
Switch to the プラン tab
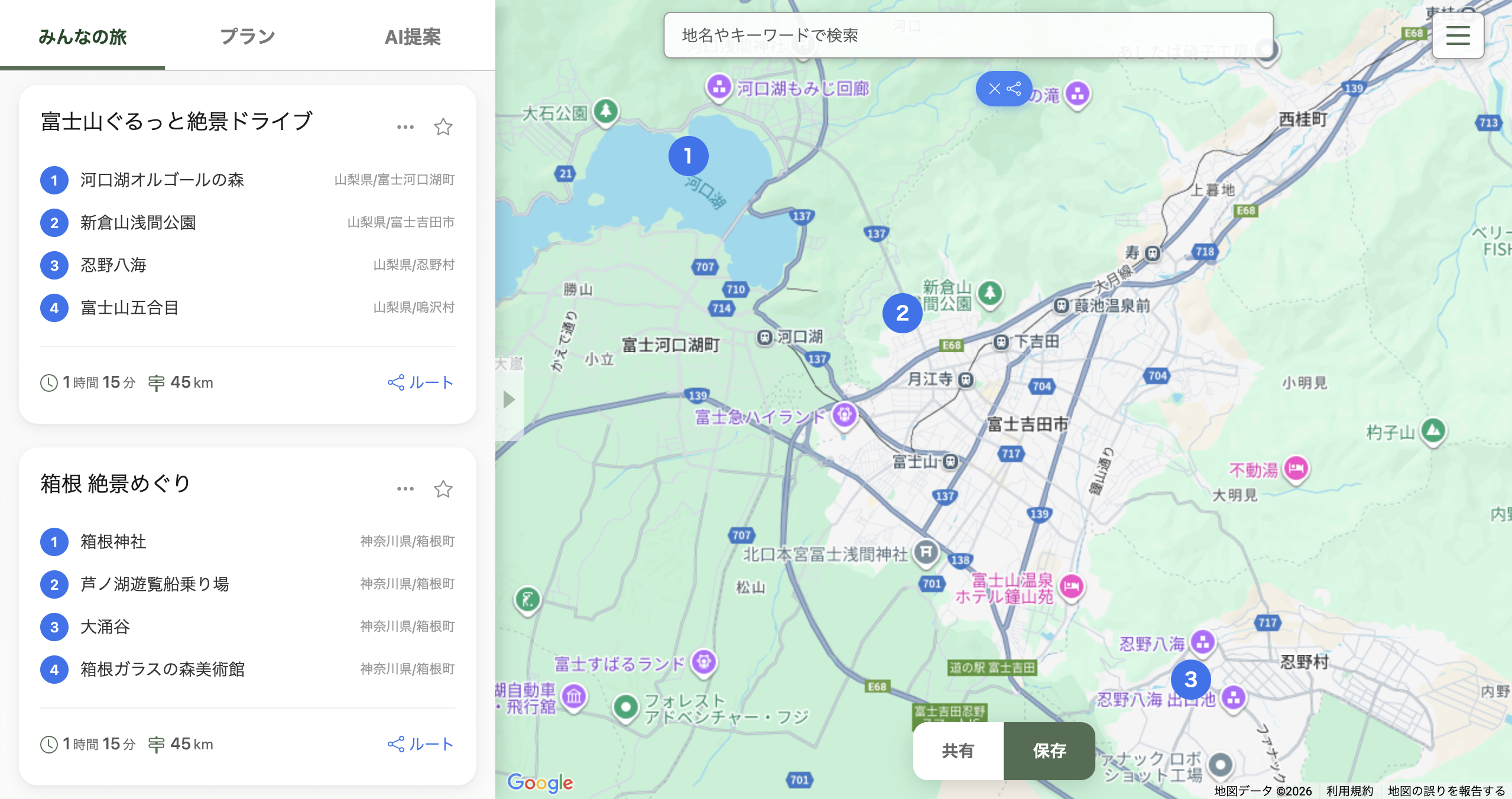tap(247, 35)
